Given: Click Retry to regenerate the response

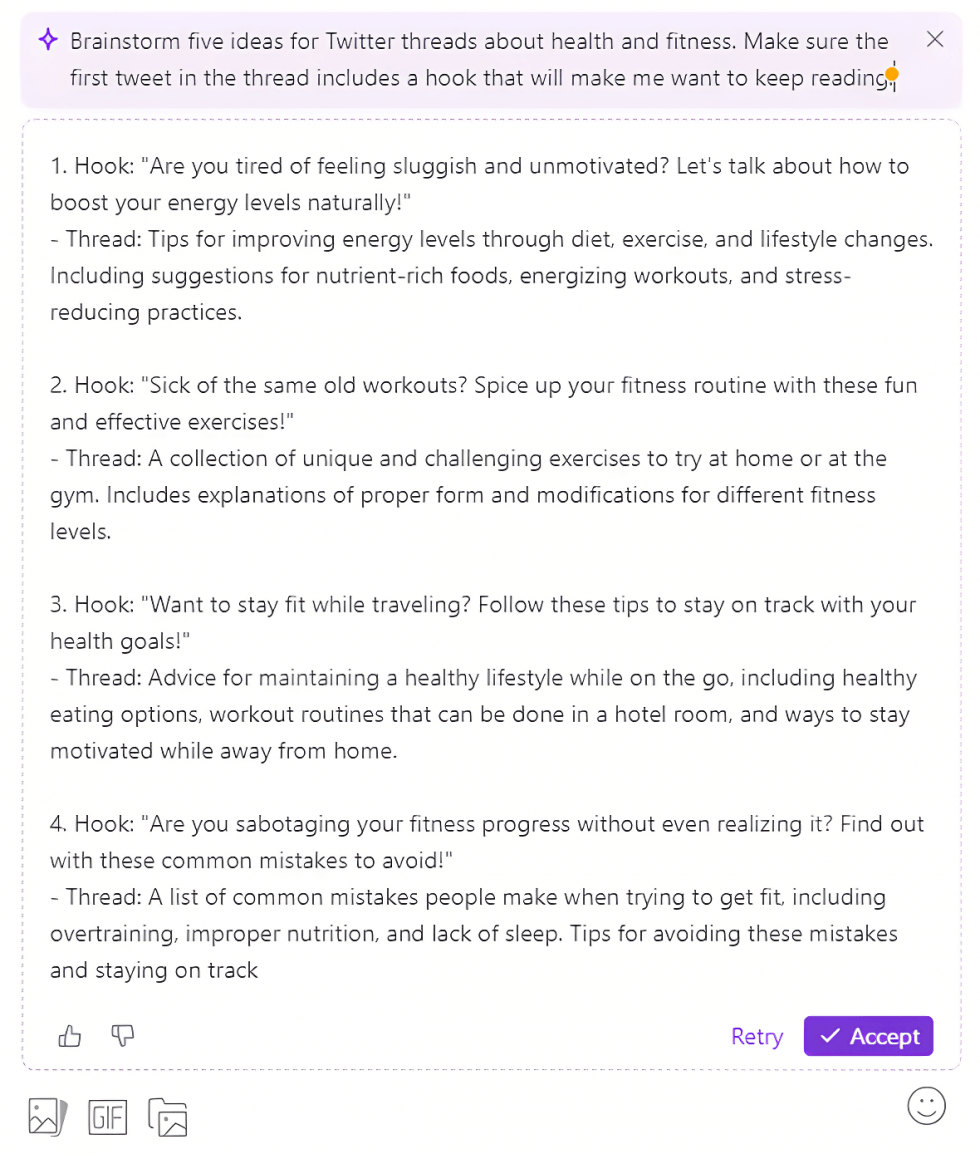Looking at the screenshot, I should (x=756, y=1037).
